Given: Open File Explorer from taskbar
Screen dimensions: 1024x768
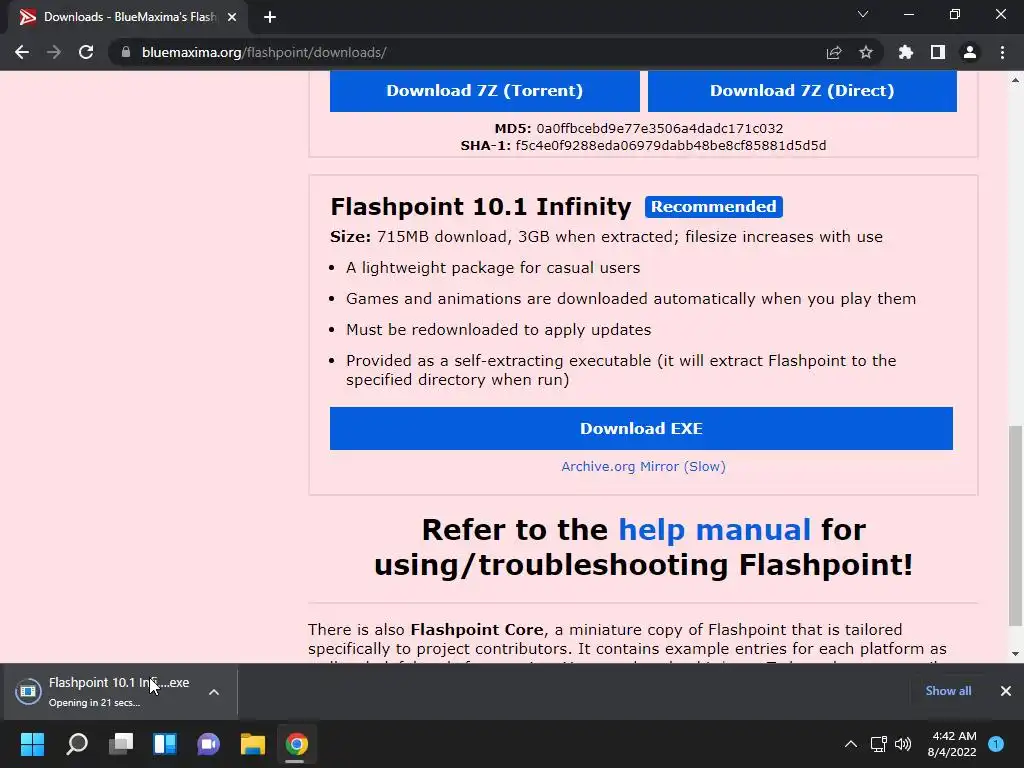Looking at the screenshot, I should point(253,744).
